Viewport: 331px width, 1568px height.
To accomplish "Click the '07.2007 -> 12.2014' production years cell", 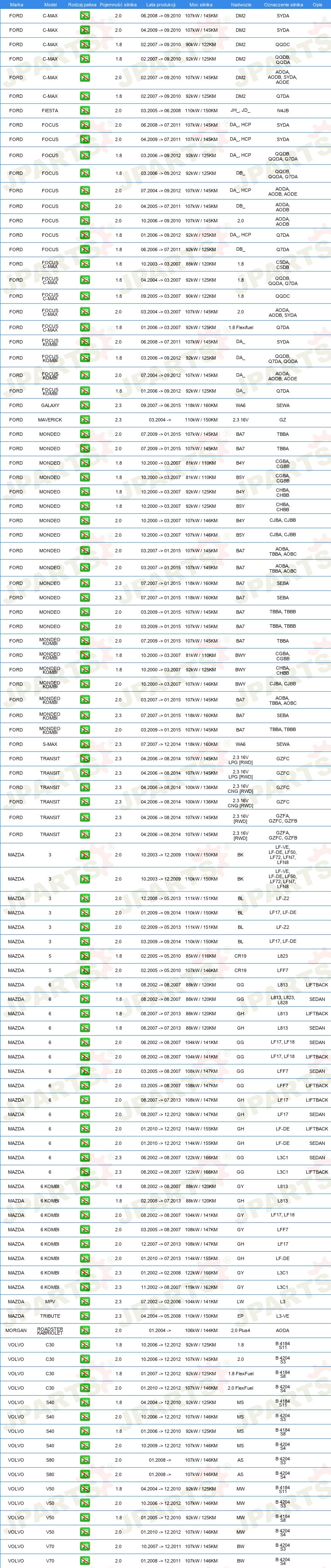I will (161, 745).
